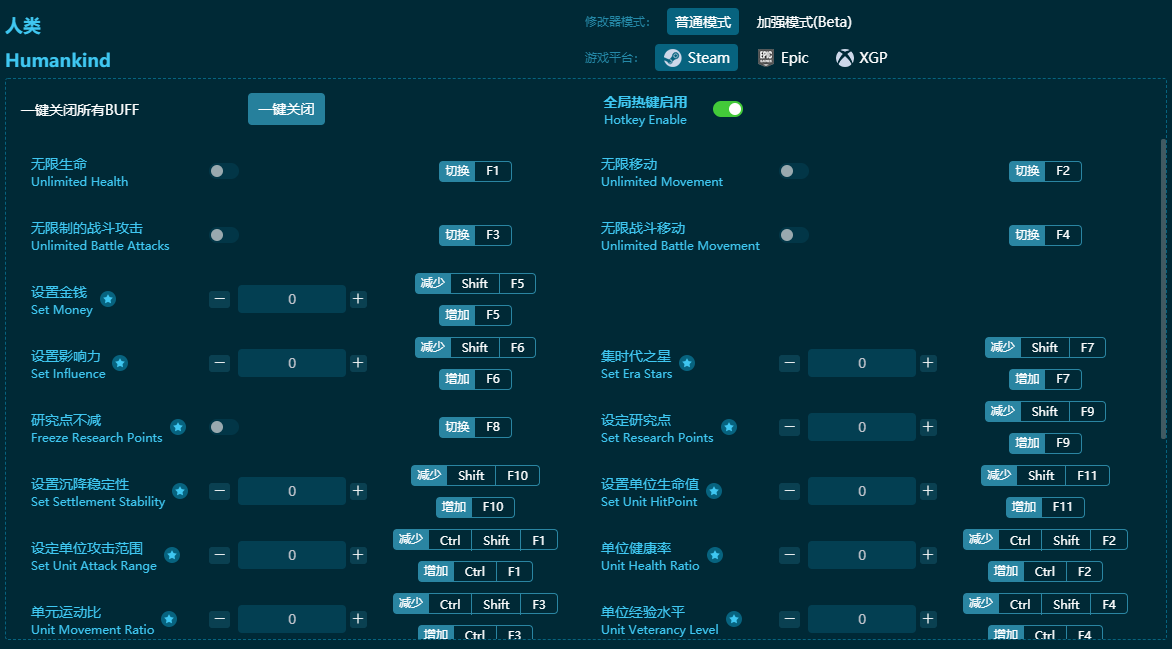Click the star icon beside Set Settlement Stability
This screenshot has width=1172, height=649.
coord(180,491)
